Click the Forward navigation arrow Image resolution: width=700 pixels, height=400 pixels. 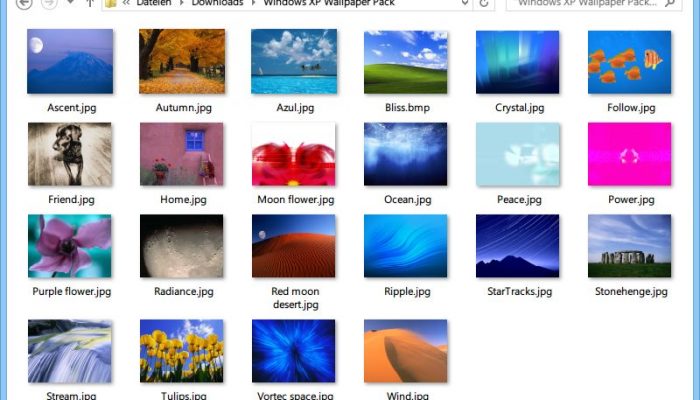[50, 3]
